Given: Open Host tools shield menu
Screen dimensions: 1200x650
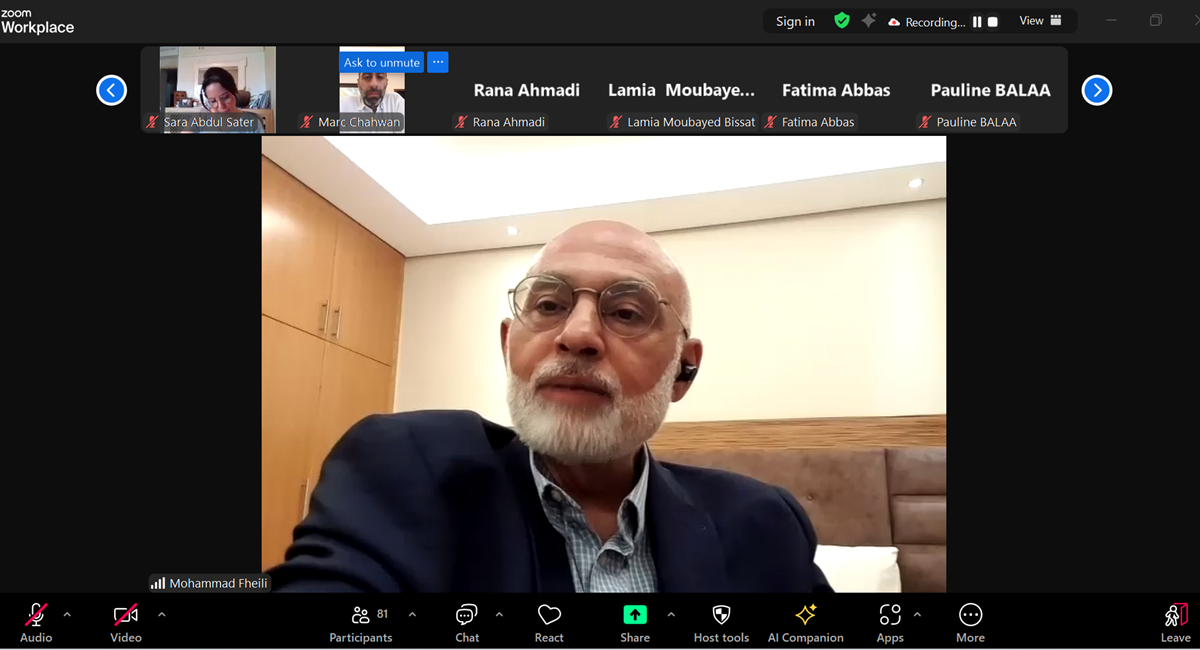Looking at the screenshot, I should (721, 622).
